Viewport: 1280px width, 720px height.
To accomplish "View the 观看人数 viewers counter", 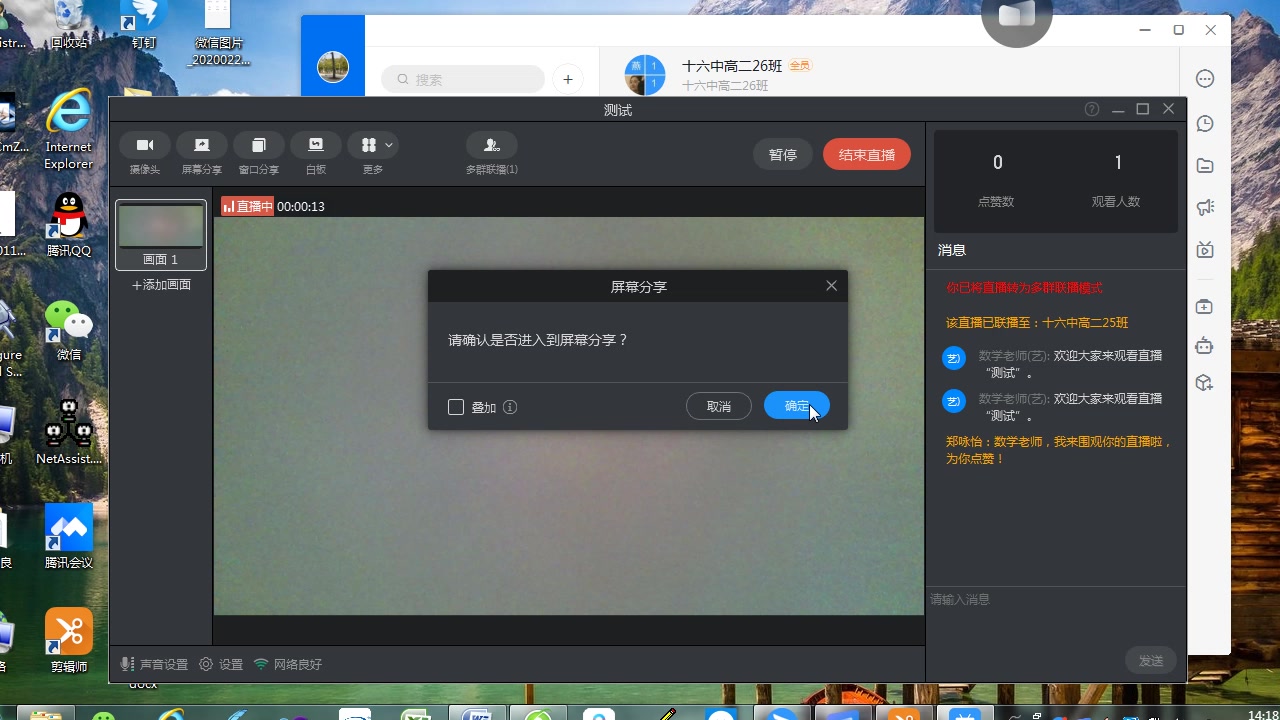I will tap(1116, 181).
